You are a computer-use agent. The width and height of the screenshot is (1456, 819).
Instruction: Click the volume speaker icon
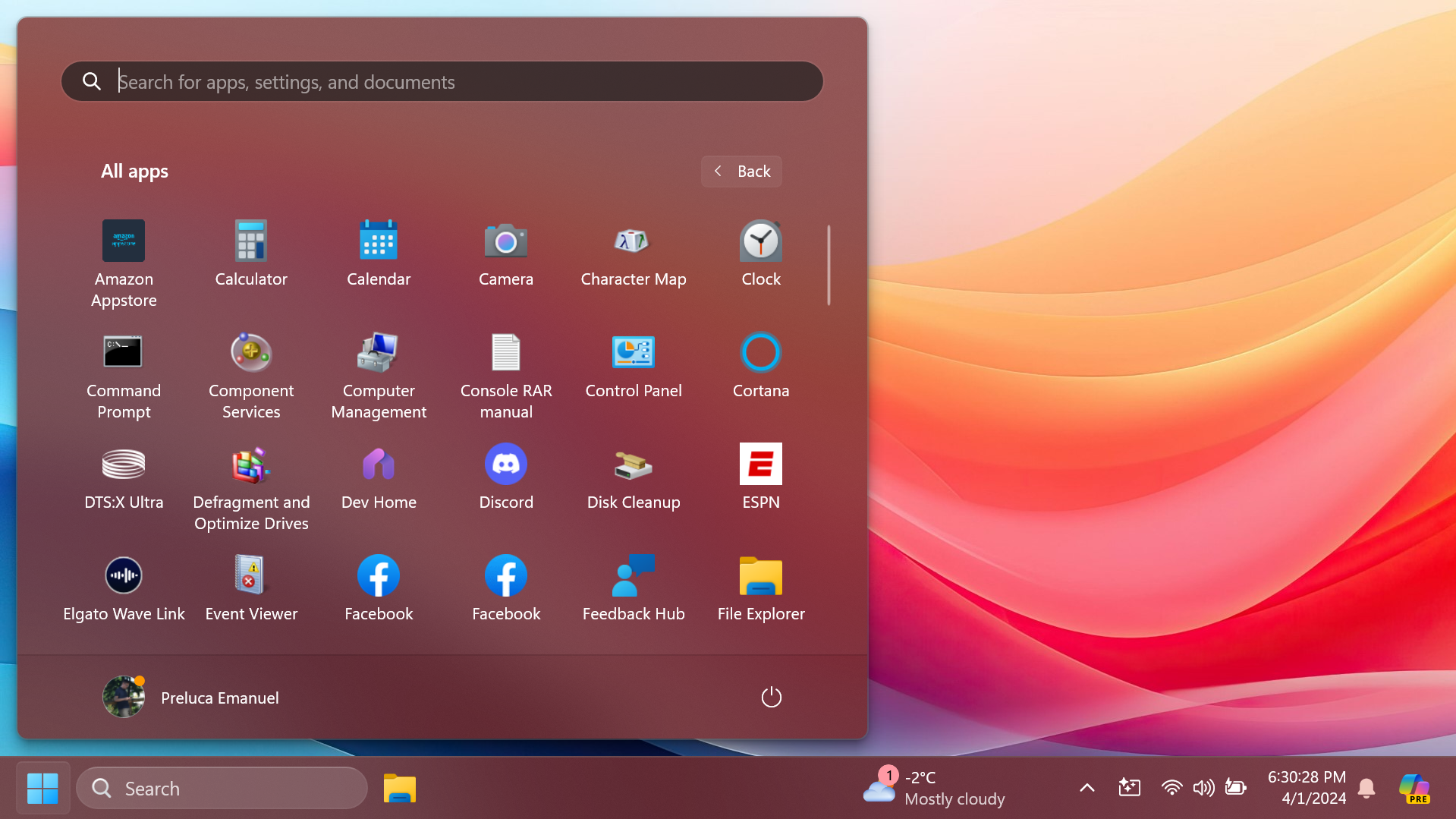tap(1203, 788)
